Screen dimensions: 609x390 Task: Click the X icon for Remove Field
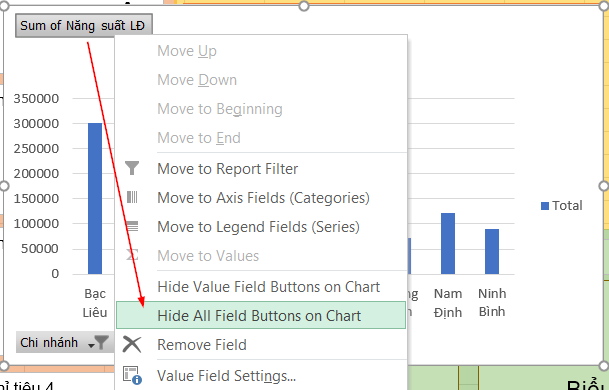coord(132,344)
